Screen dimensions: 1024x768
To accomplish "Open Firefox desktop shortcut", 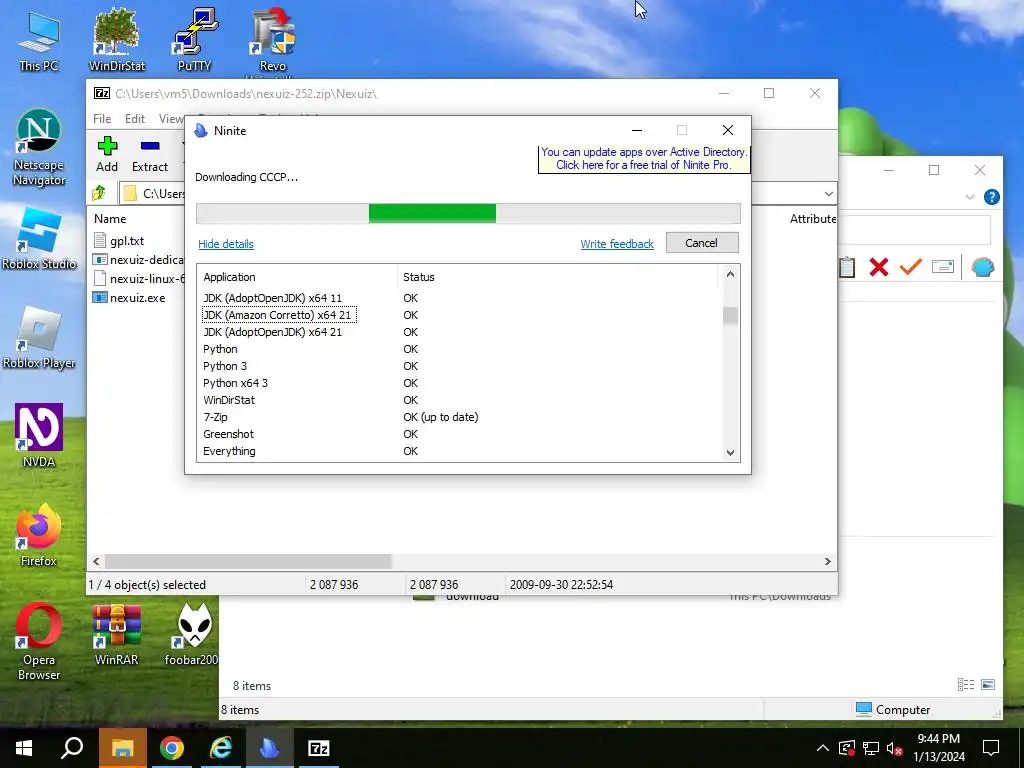I will [39, 536].
